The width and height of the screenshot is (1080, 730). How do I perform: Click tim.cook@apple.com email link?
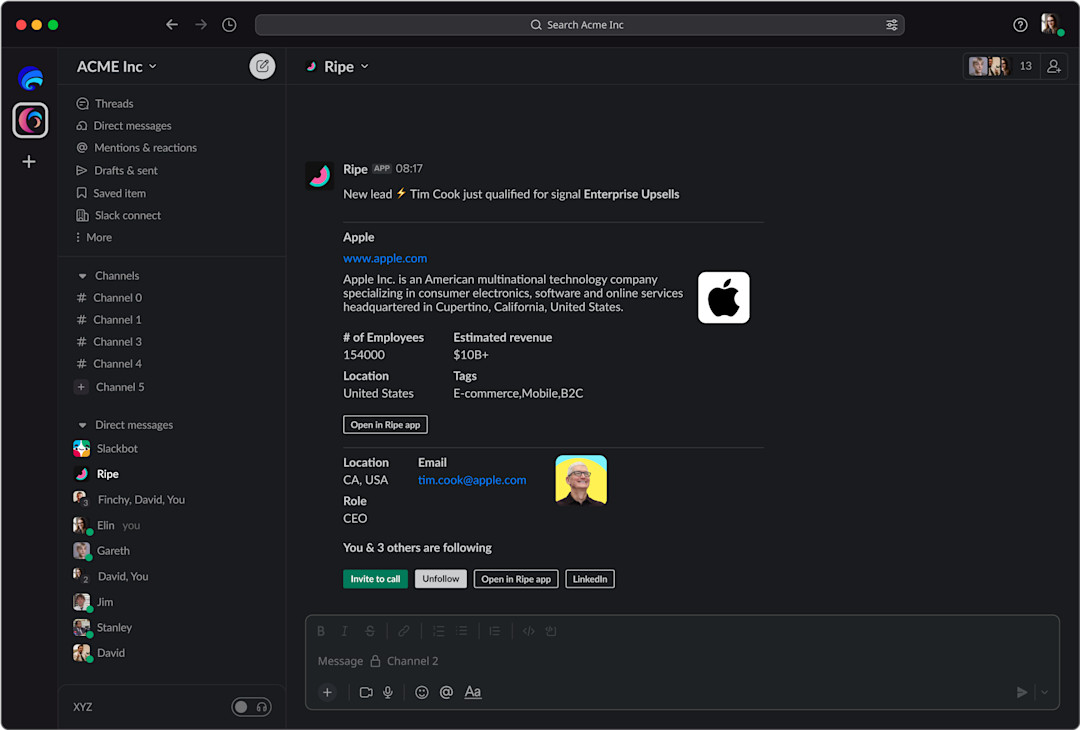point(472,480)
